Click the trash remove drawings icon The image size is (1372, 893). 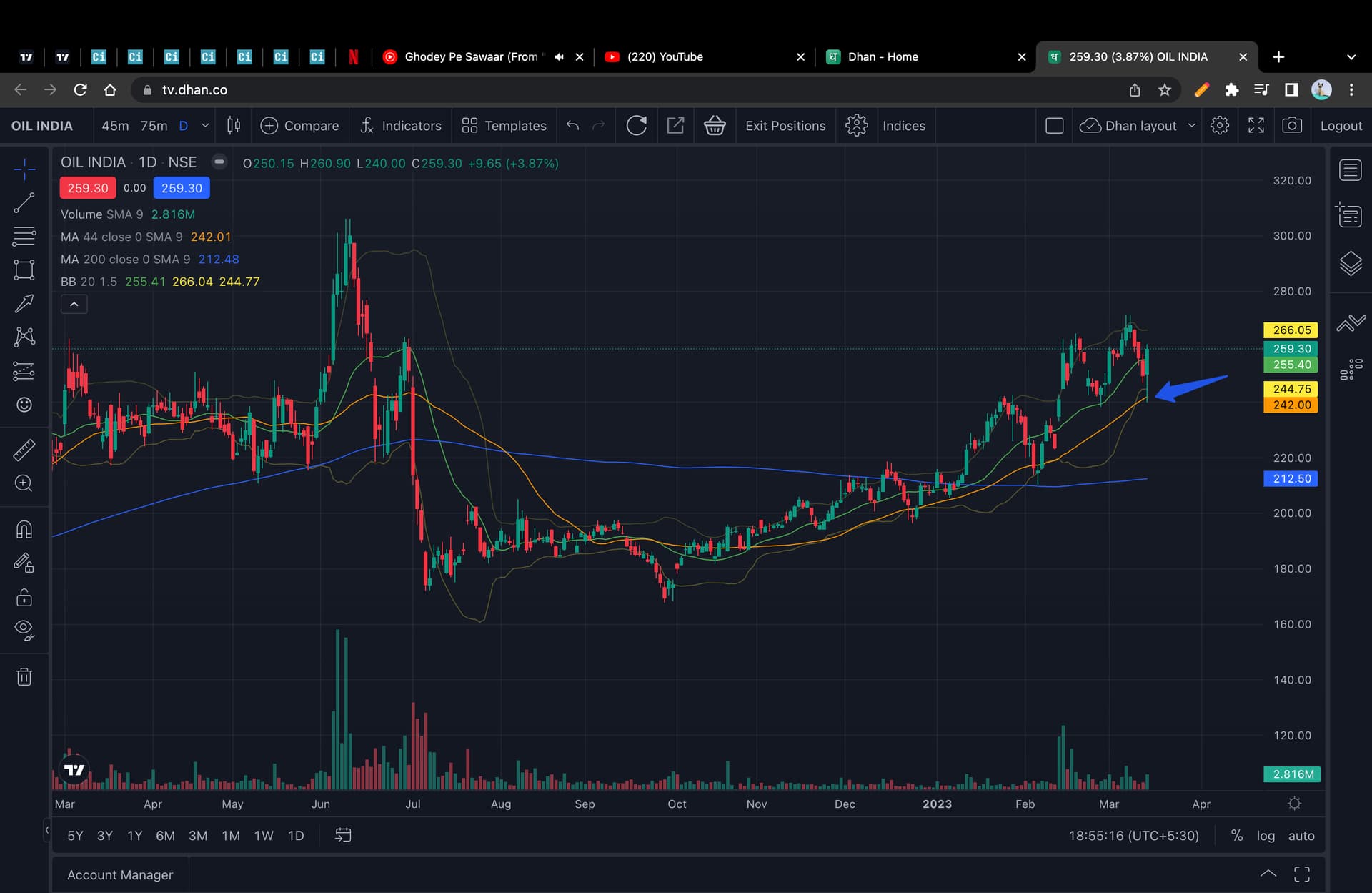pos(24,676)
